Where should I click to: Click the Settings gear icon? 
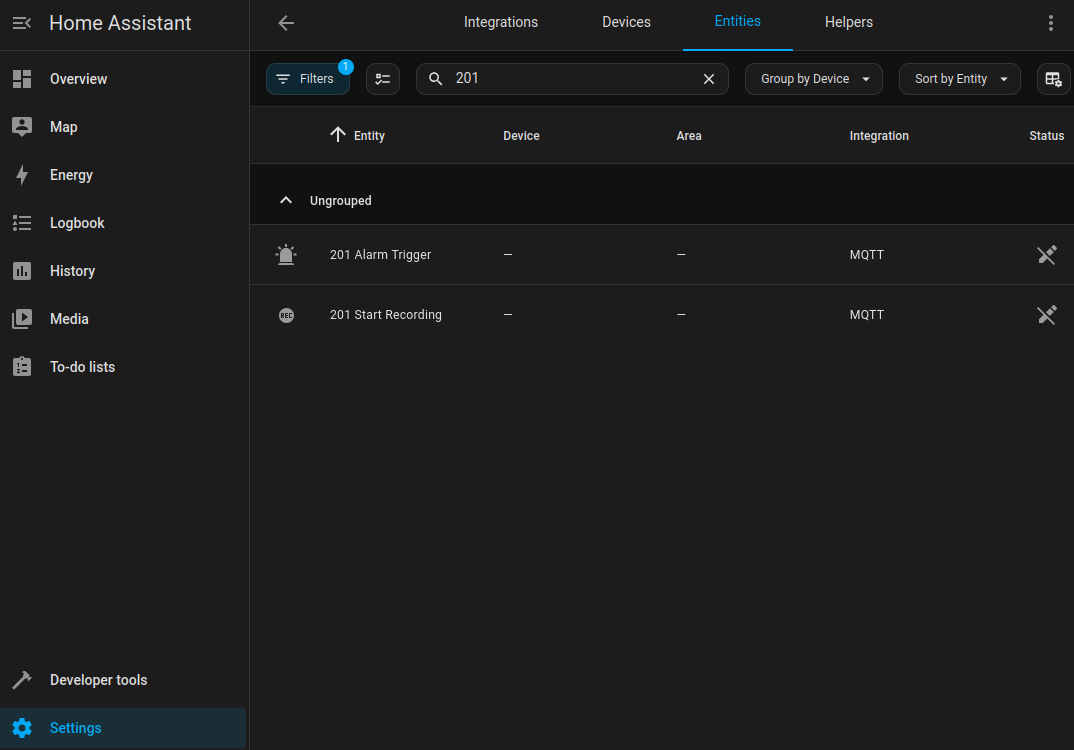tap(22, 727)
